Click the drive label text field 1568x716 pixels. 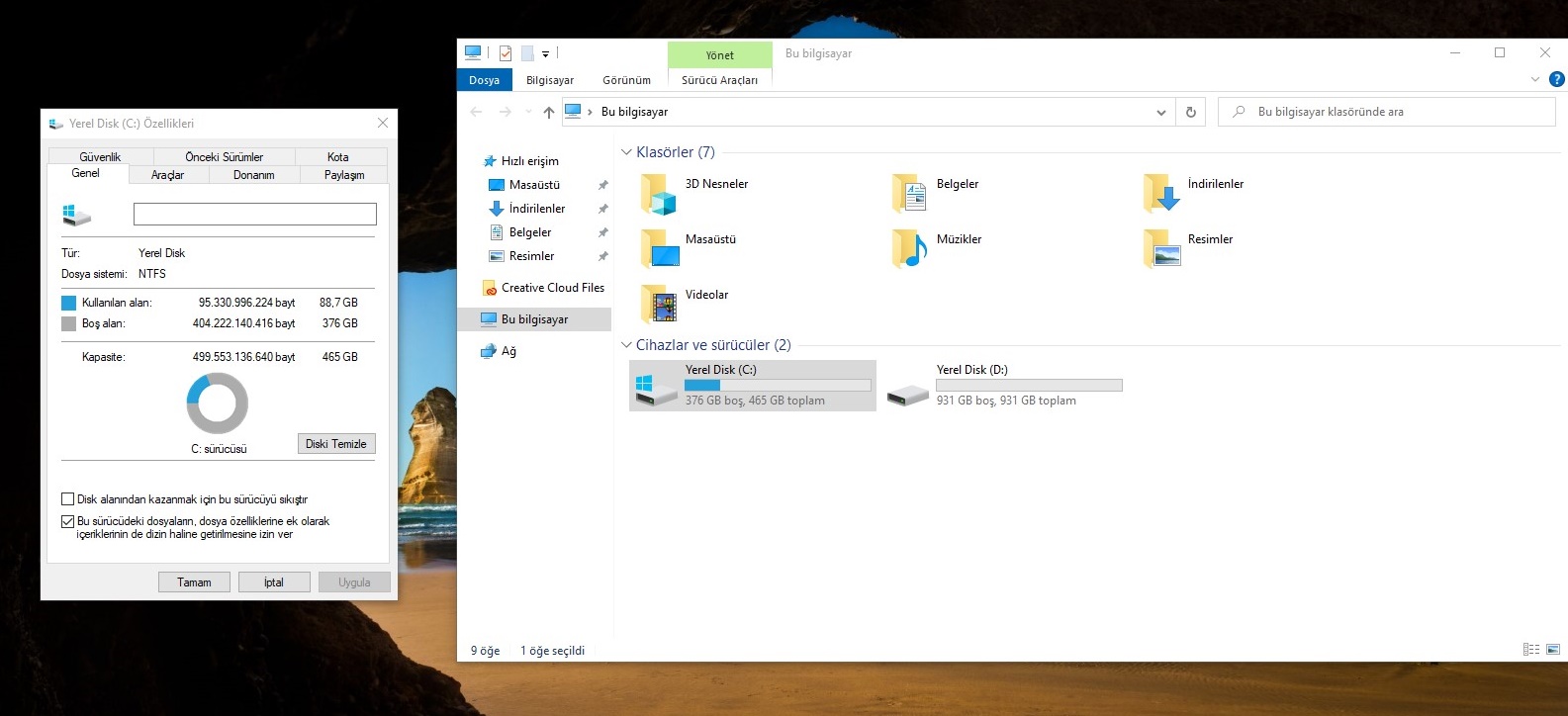(255, 214)
